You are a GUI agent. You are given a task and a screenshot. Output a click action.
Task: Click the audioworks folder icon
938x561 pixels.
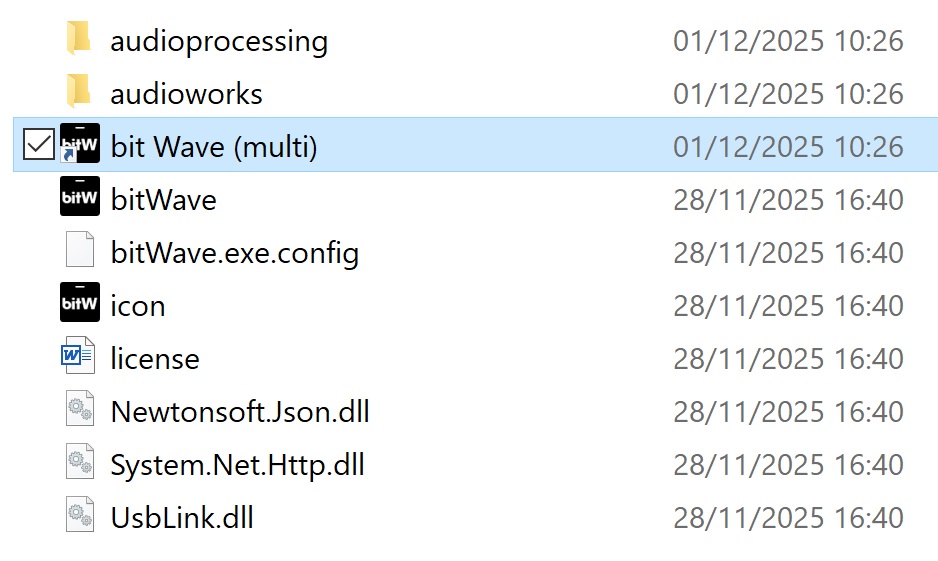[x=79, y=93]
